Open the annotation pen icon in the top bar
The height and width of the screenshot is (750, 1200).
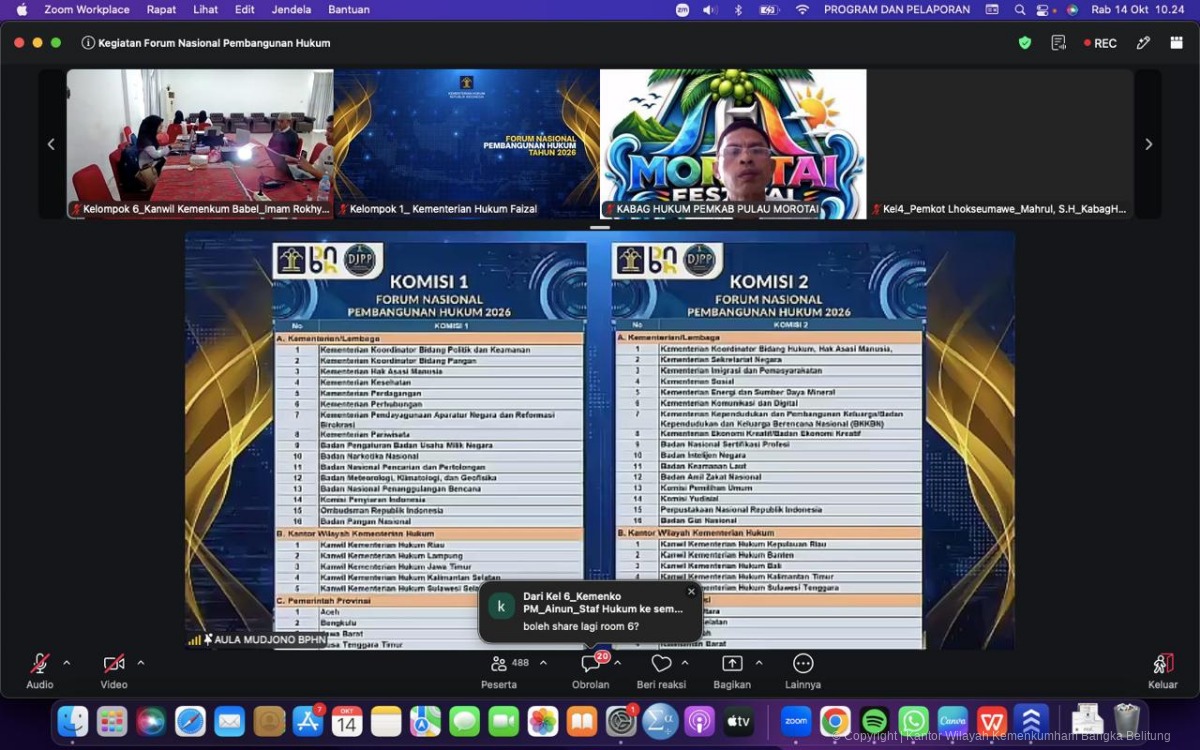pyautogui.click(x=1144, y=43)
